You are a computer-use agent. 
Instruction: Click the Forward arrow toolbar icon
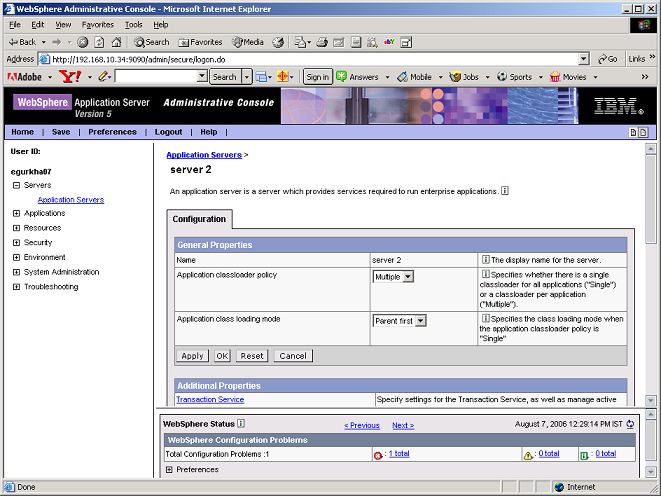(56, 42)
